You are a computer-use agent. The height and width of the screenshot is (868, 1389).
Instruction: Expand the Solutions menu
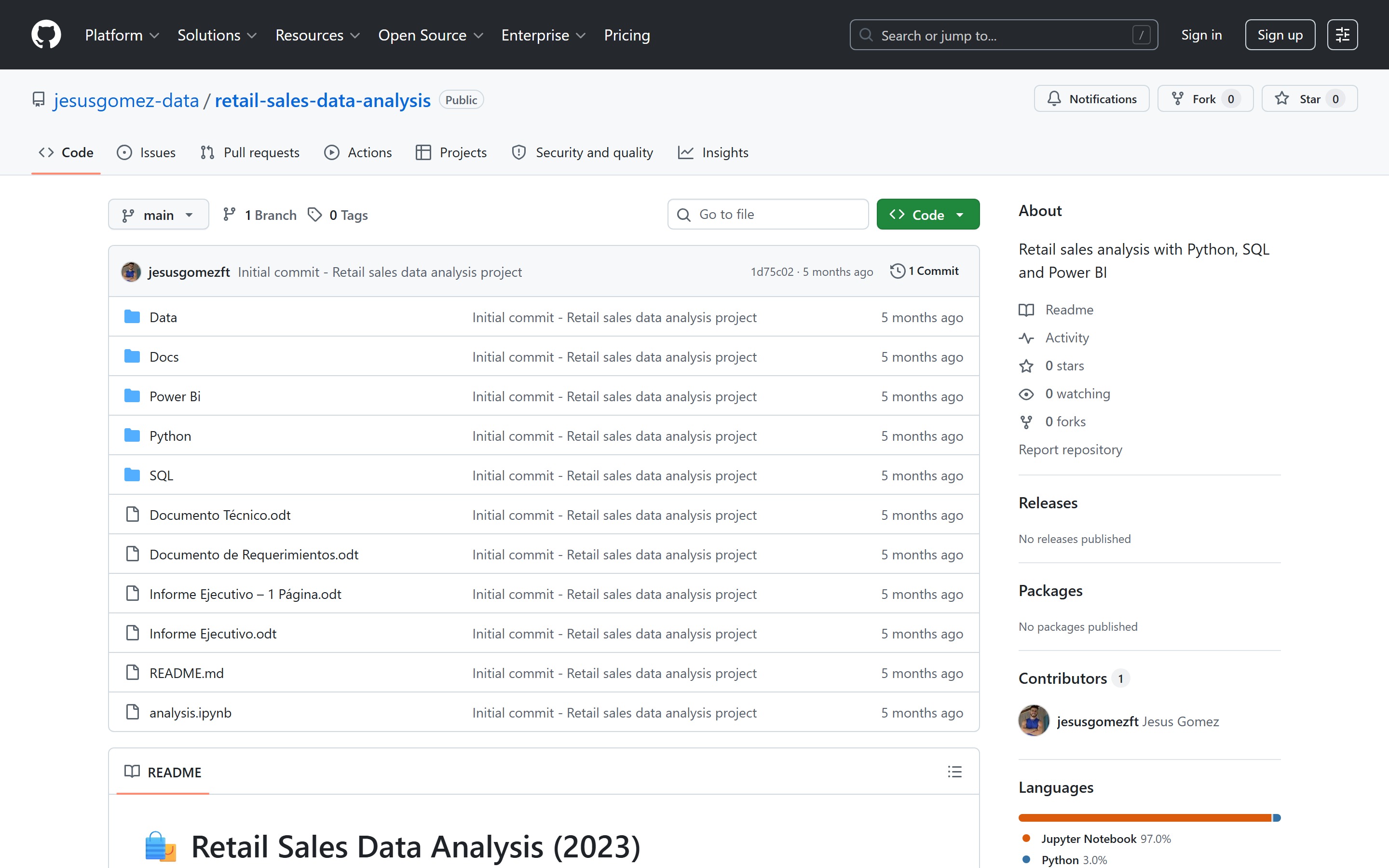click(217, 35)
